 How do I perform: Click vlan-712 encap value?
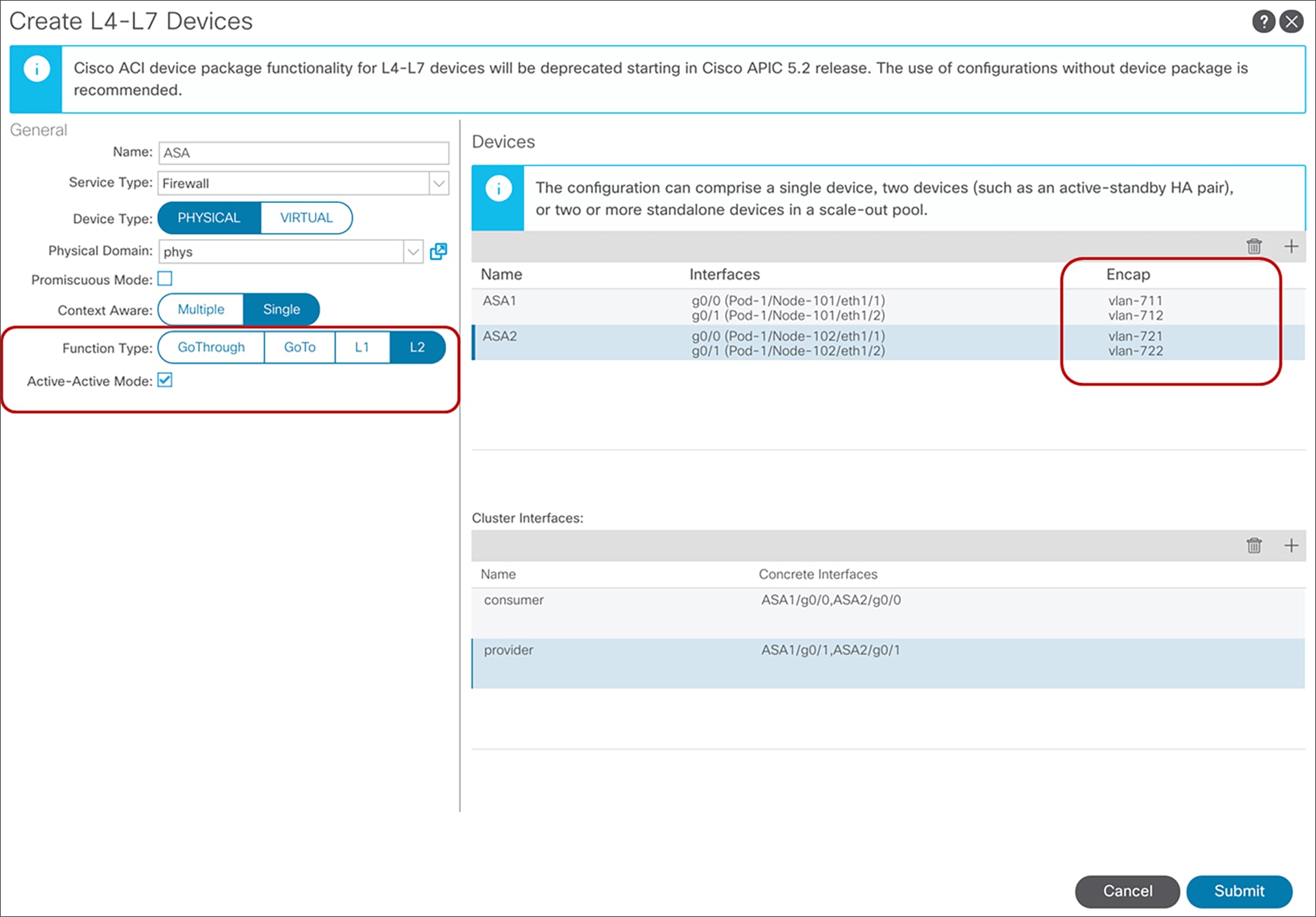tap(1135, 316)
